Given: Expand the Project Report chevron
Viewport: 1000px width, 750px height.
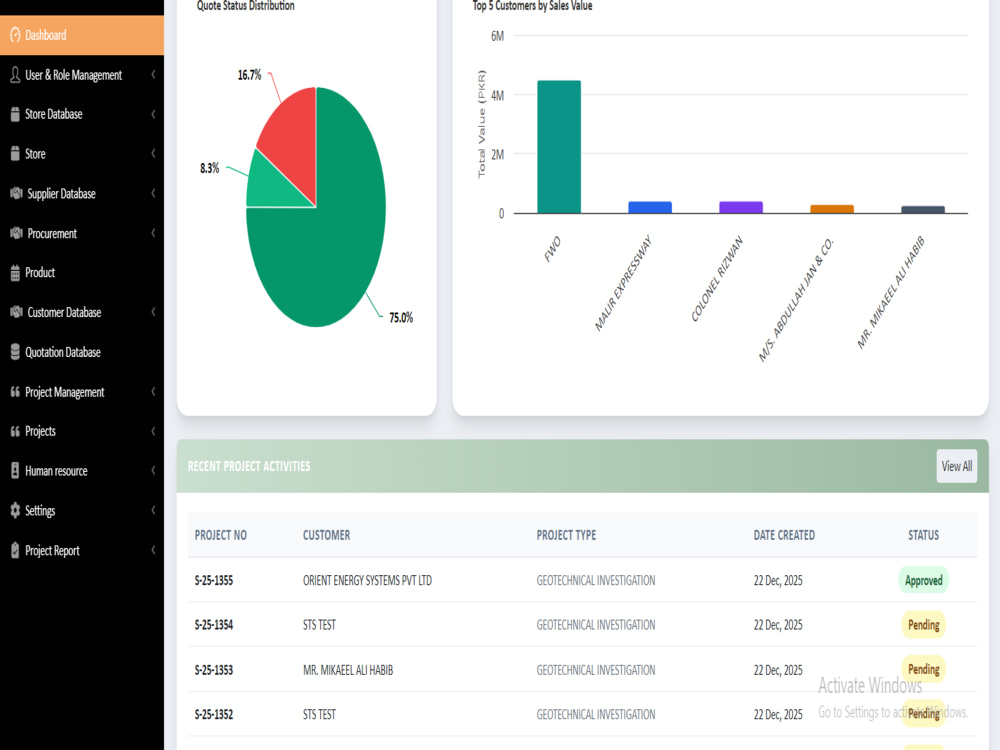Looking at the screenshot, I should pos(153,550).
